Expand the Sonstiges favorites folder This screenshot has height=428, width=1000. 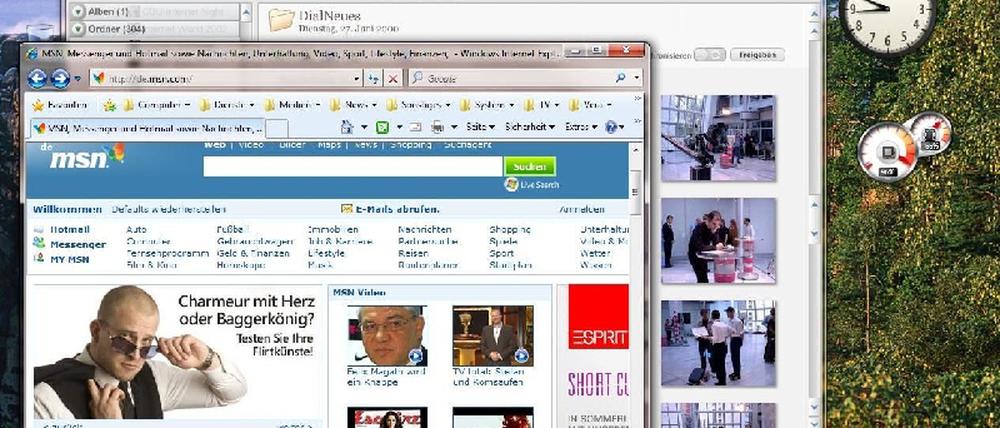click(x=418, y=105)
